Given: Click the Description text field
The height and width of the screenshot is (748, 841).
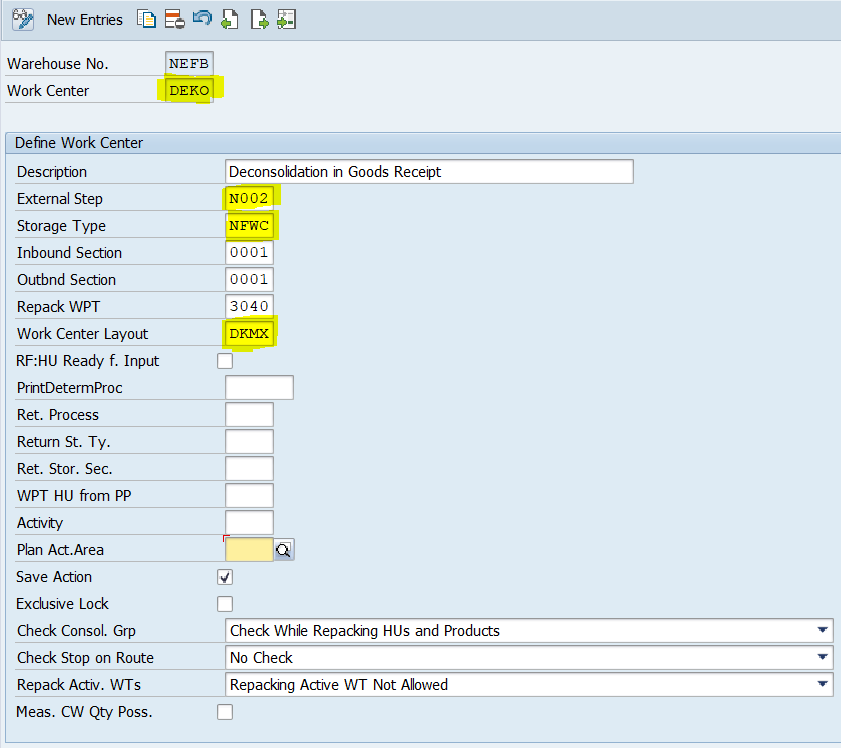Looking at the screenshot, I should (430, 172).
